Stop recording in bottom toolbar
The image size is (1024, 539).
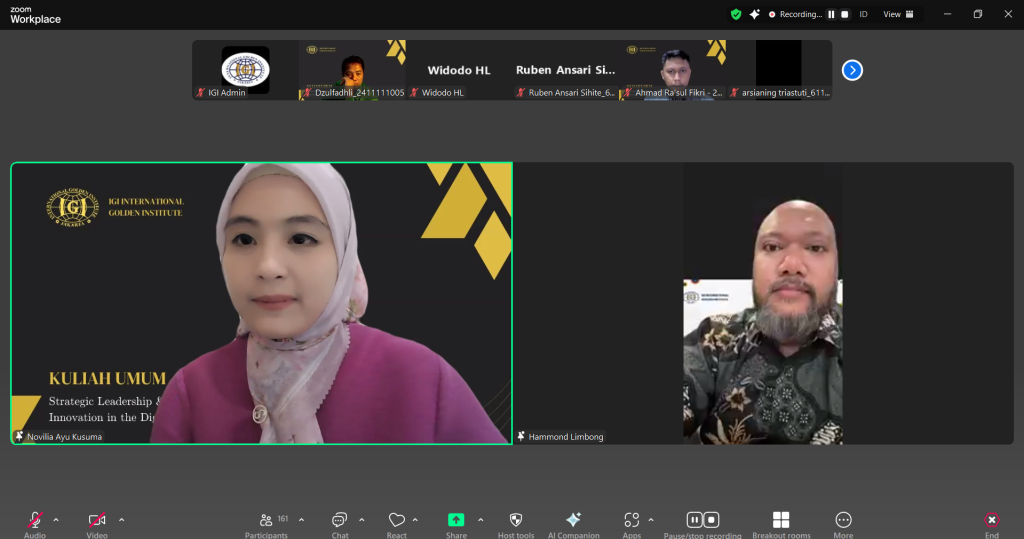click(711, 519)
